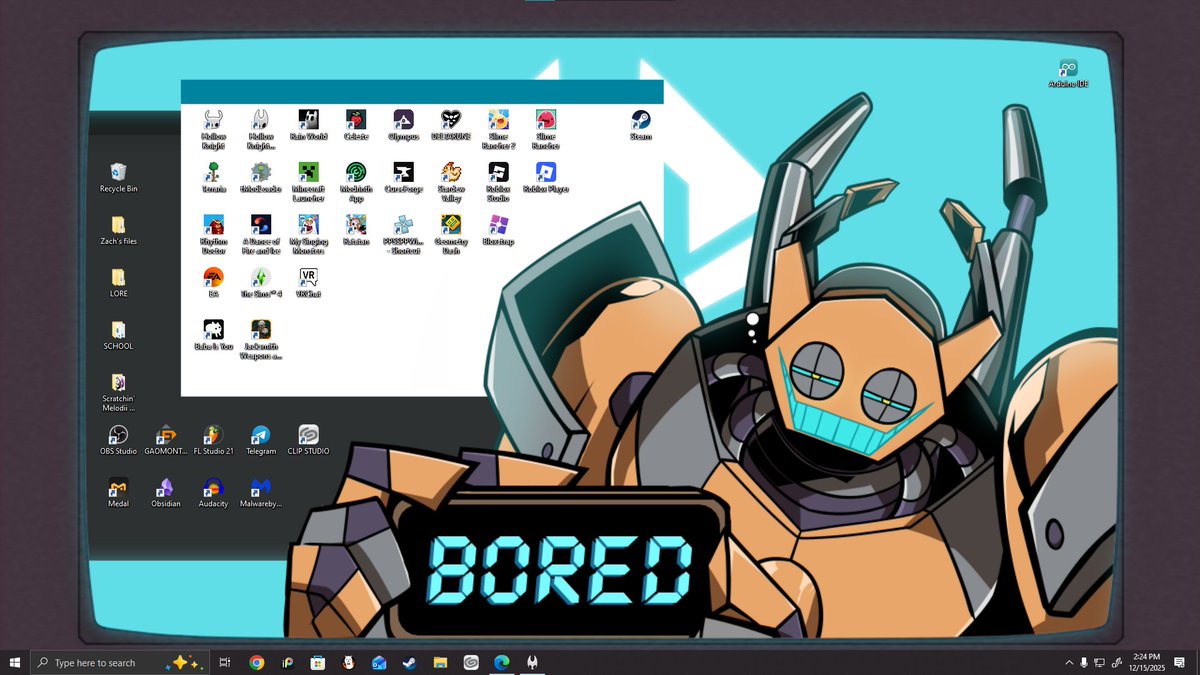The height and width of the screenshot is (675, 1200).
Task: Select the DELTARUNE desktop shortcut
Action: point(451,125)
